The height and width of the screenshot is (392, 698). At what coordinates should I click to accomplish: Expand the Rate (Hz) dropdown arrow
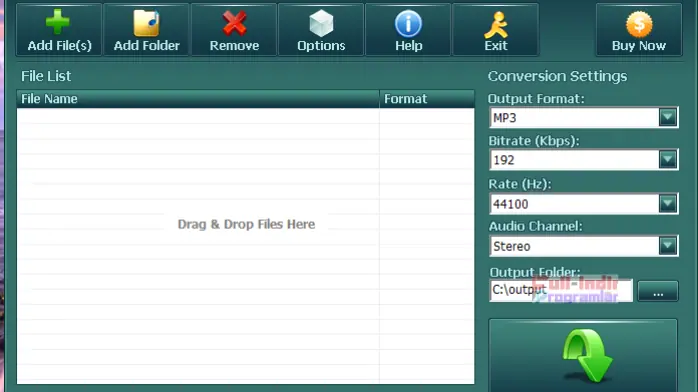click(x=668, y=204)
